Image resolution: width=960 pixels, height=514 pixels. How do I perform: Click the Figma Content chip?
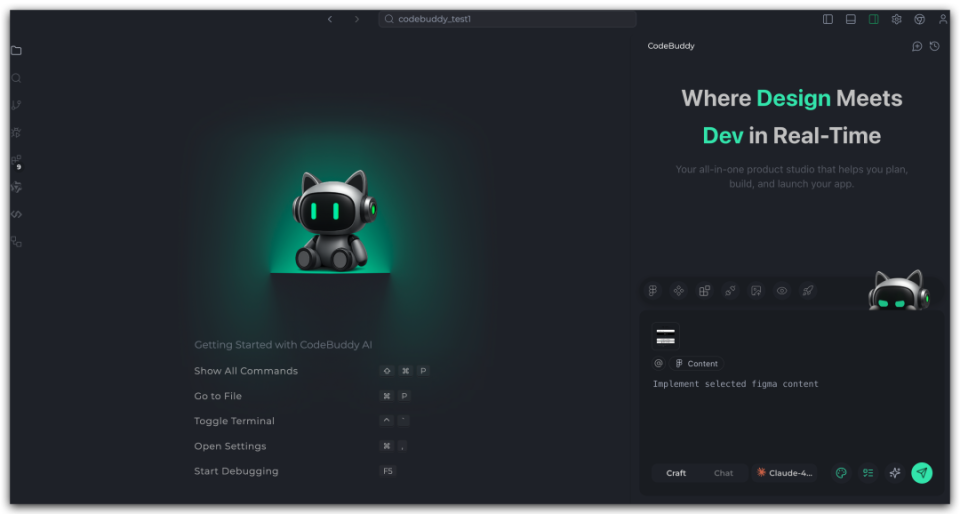point(697,363)
